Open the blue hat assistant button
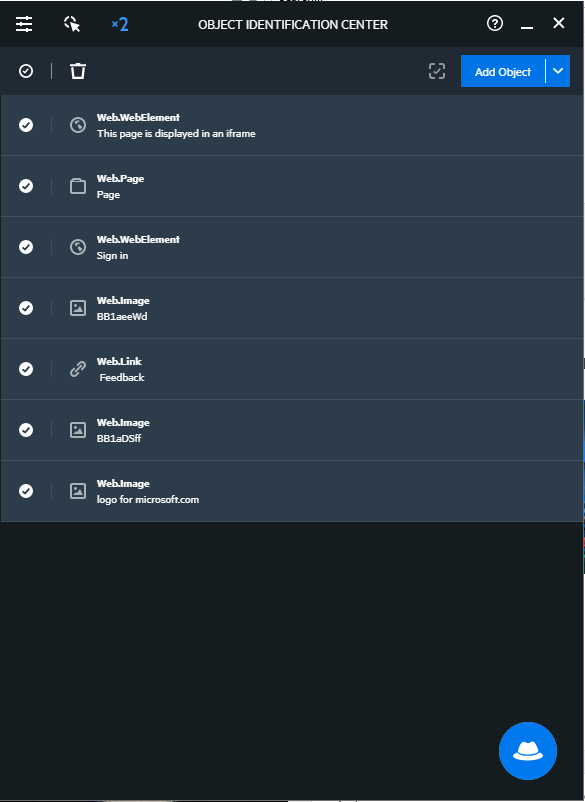 (x=528, y=750)
